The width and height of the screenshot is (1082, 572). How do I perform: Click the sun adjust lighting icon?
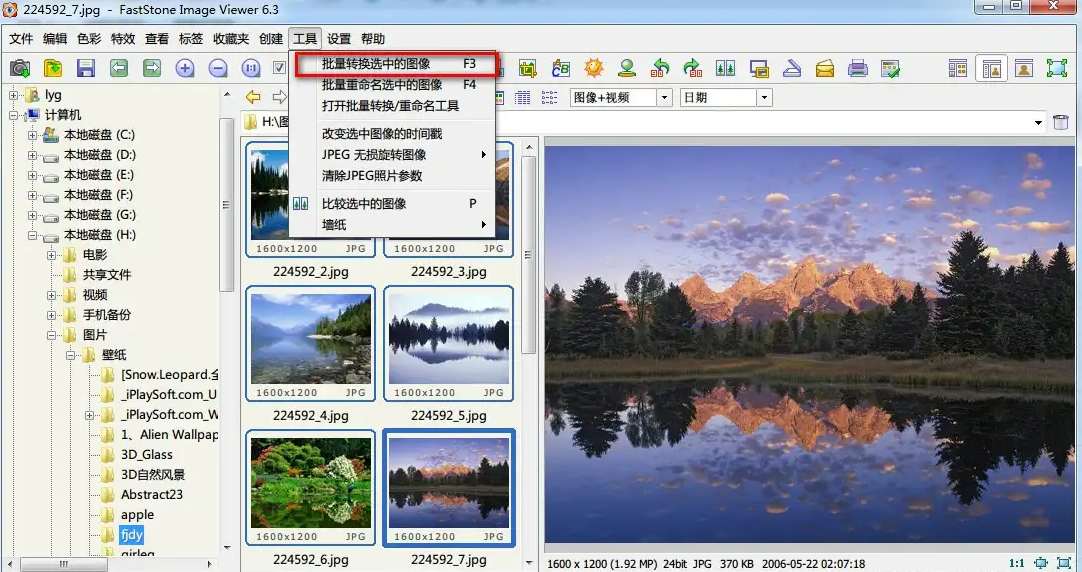tap(593, 68)
